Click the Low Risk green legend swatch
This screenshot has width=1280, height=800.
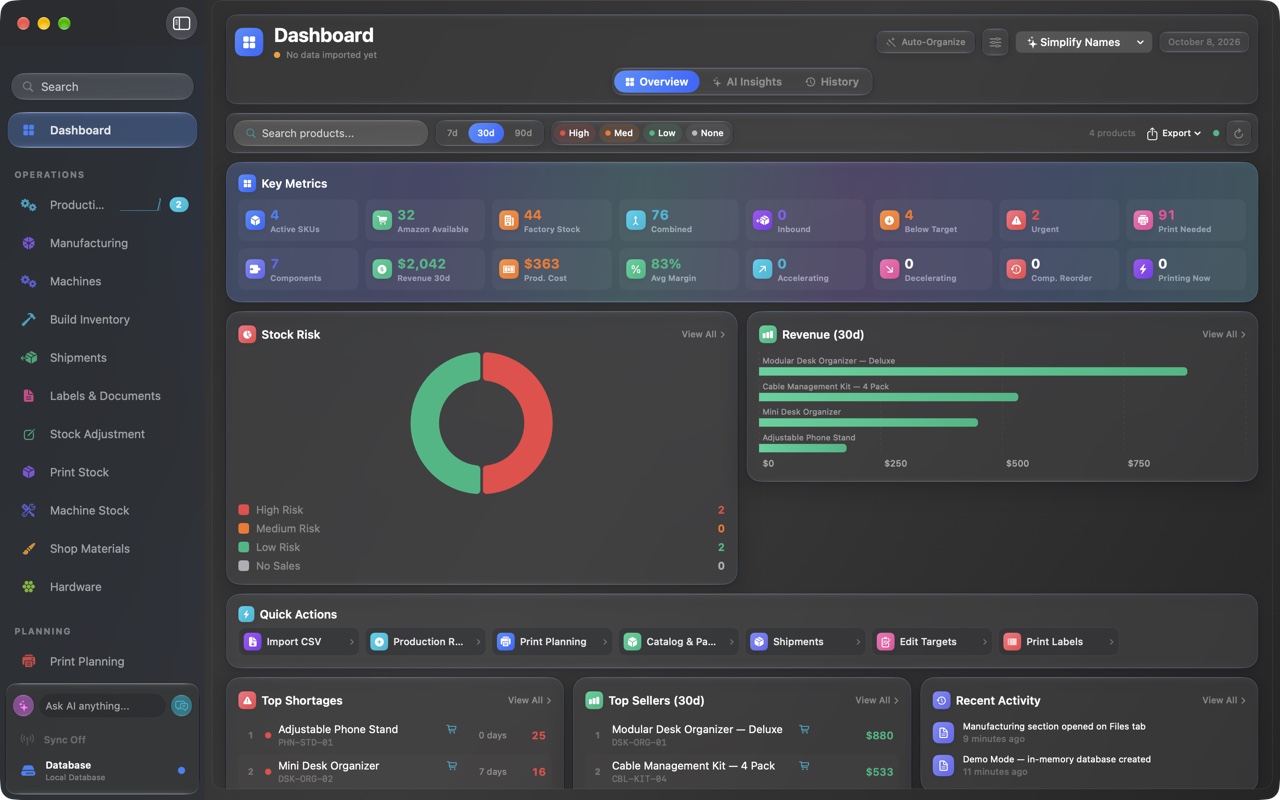[244, 547]
